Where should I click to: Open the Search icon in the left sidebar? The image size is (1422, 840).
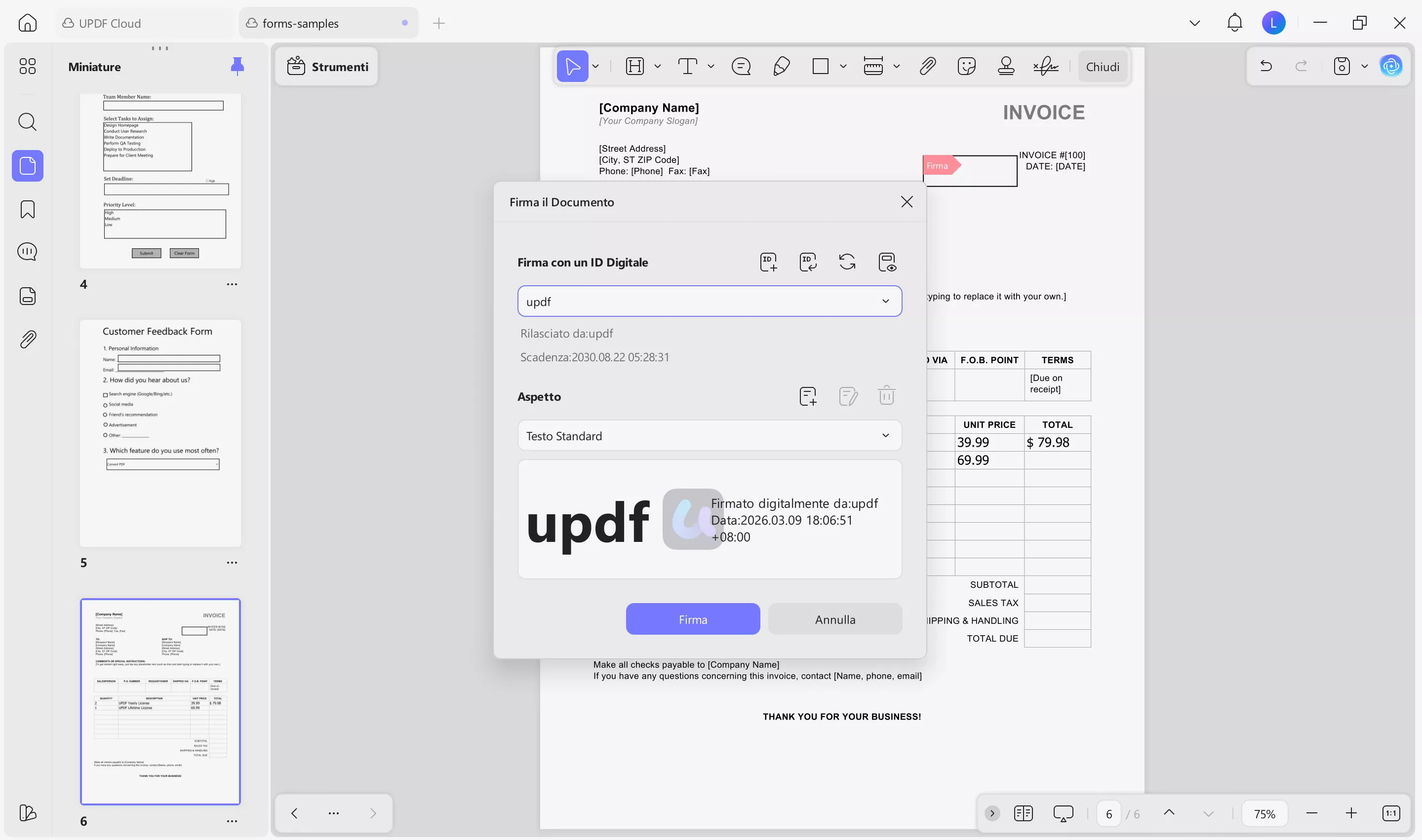[27, 122]
